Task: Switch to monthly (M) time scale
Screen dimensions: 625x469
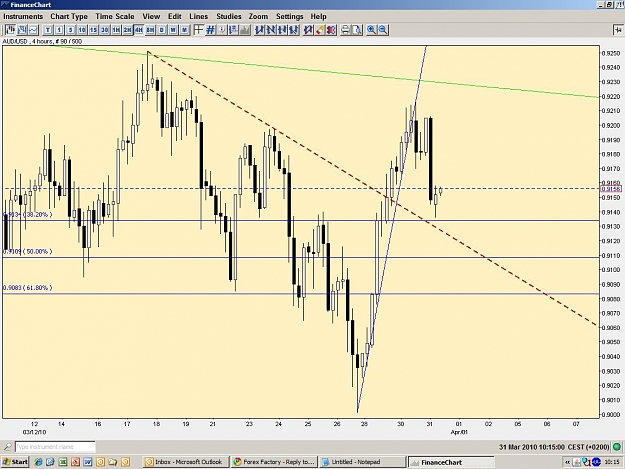Action: pyautogui.click(x=184, y=30)
